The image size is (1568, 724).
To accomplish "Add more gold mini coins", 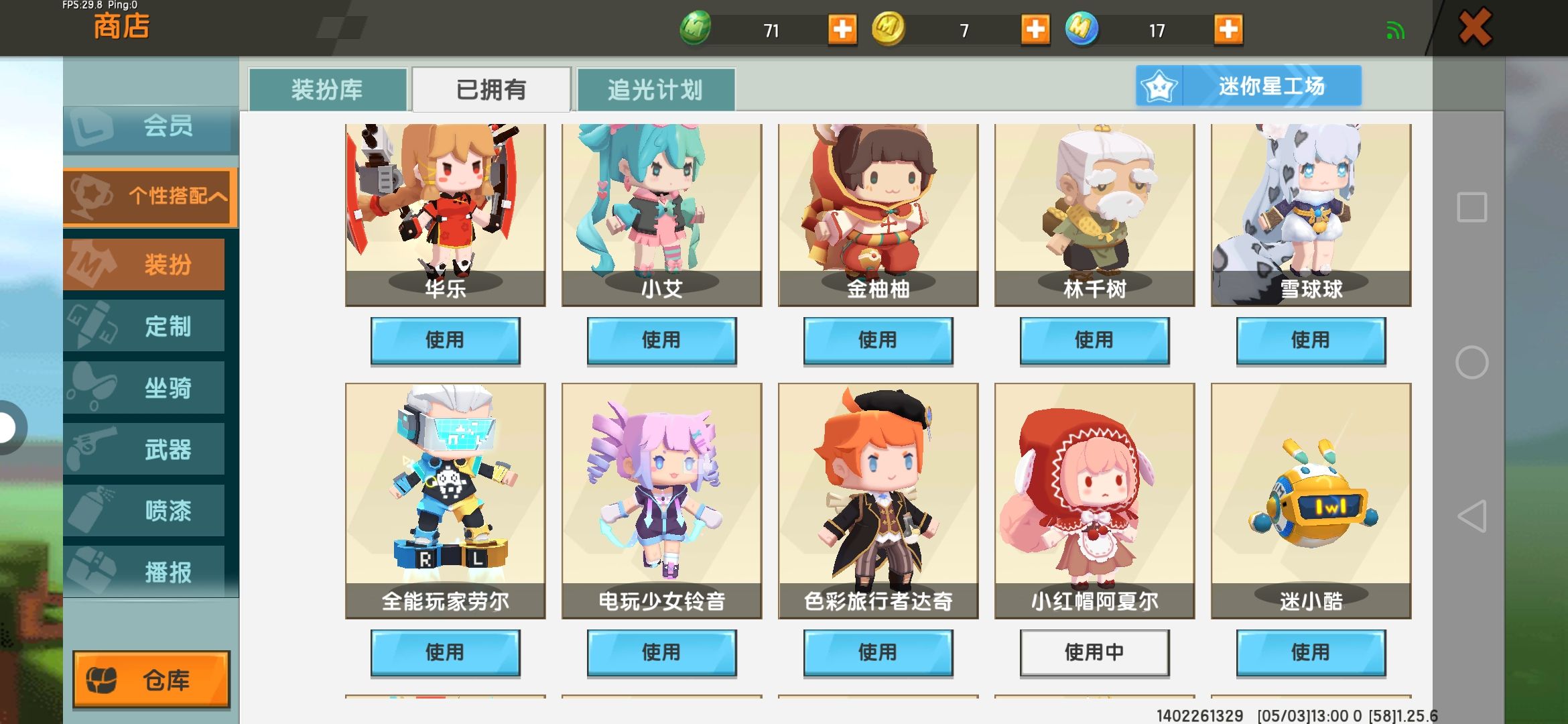I will pos(1035,29).
